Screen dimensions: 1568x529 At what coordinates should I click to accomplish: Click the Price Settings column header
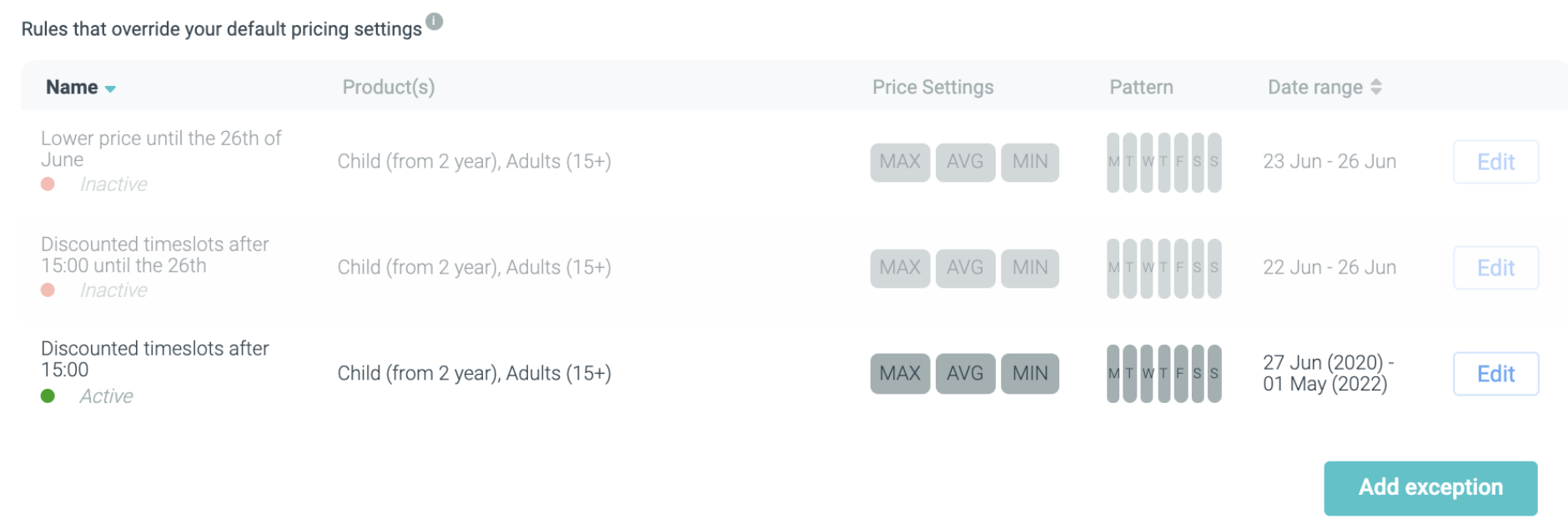click(x=932, y=87)
